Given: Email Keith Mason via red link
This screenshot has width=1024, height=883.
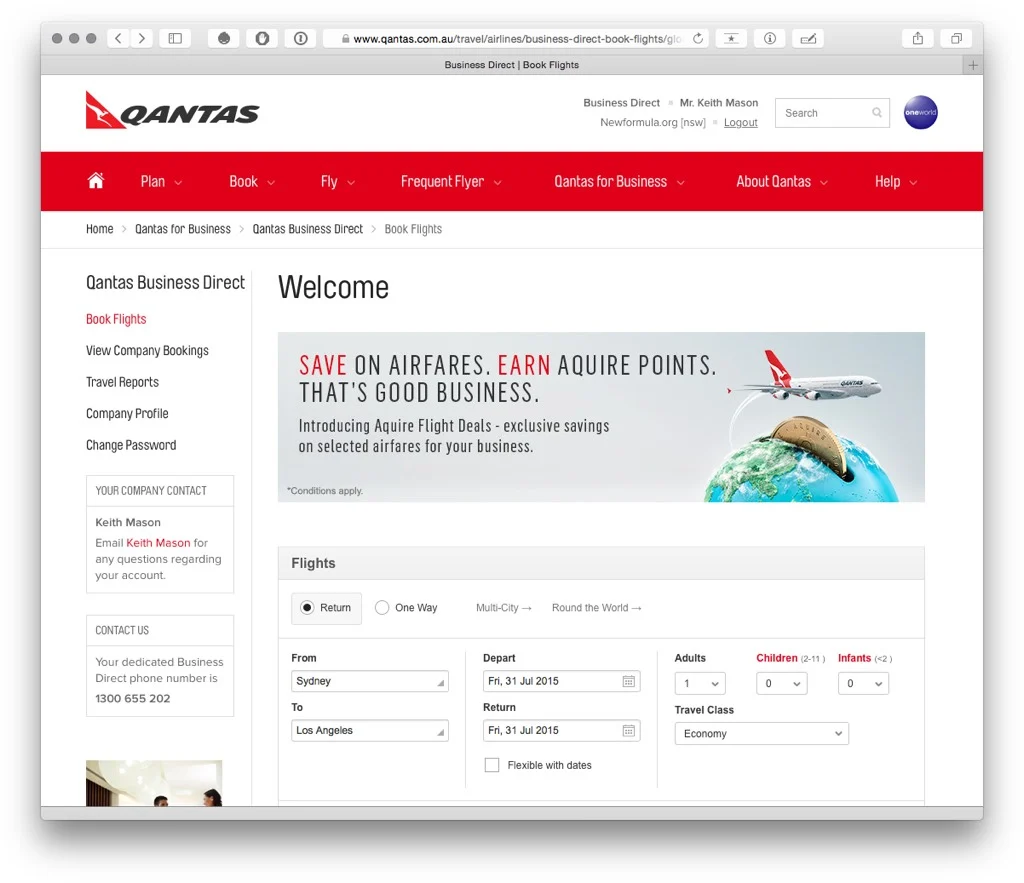Looking at the screenshot, I should pyautogui.click(x=158, y=543).
